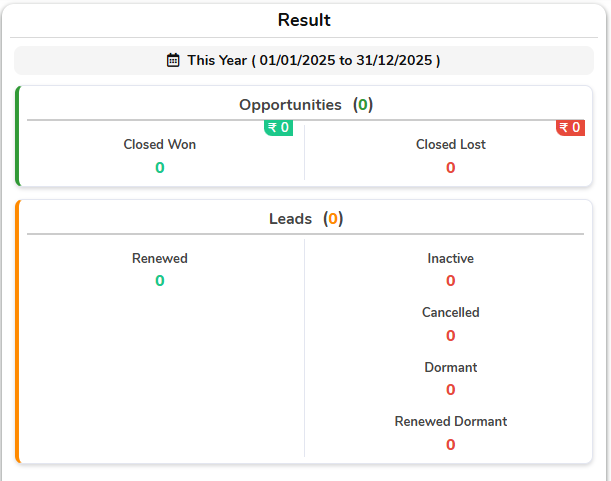This screenshot has width=611, height=481.
Task: Click the orange Leads total count
Action: pos(333,219)
